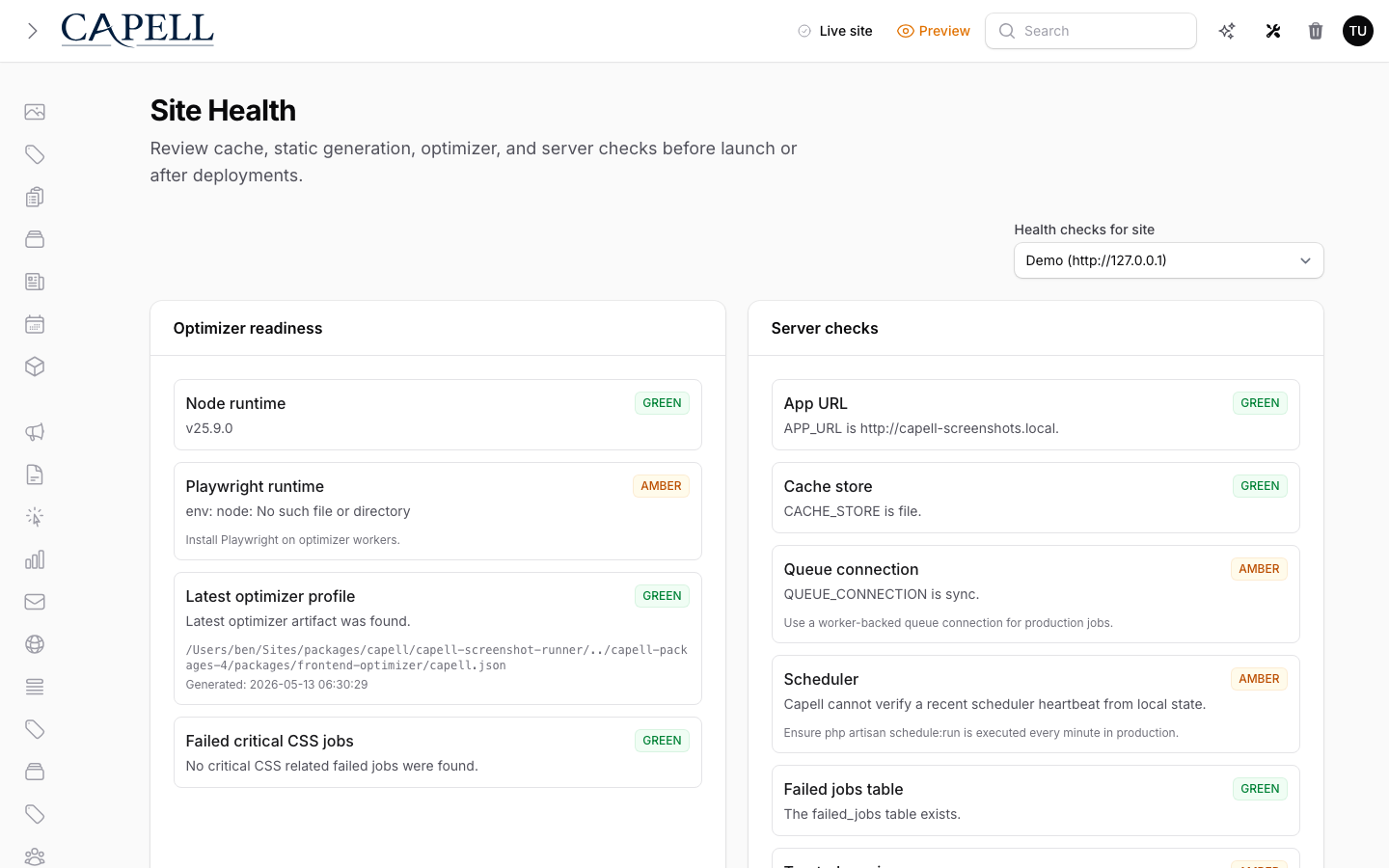Viewport: 1389px width, 868px height.
Task: Click the GREEN badge on Latest optimizer profile
Action: point(662,596)
